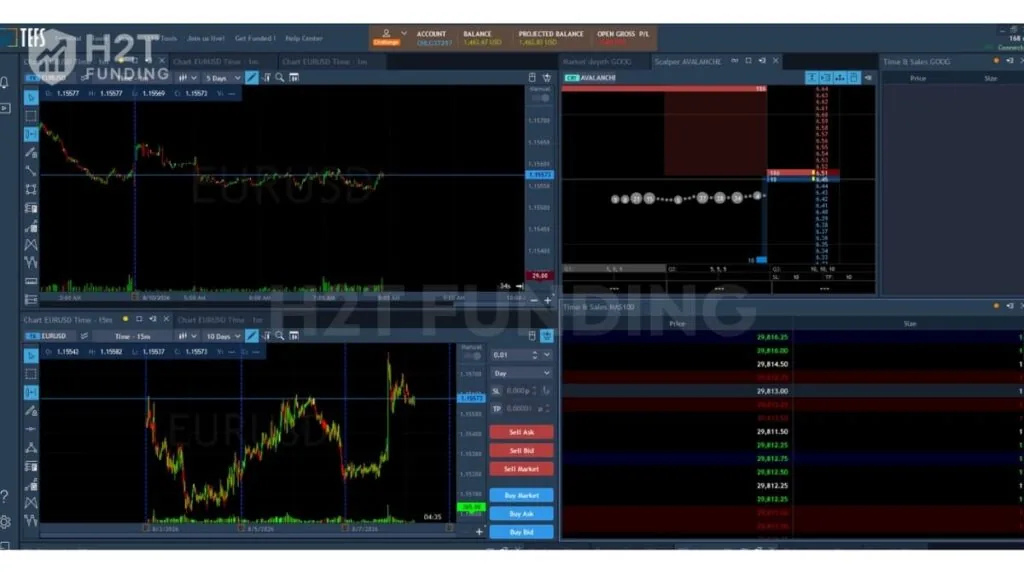Click the account user icon

click(x=386, y=33)
